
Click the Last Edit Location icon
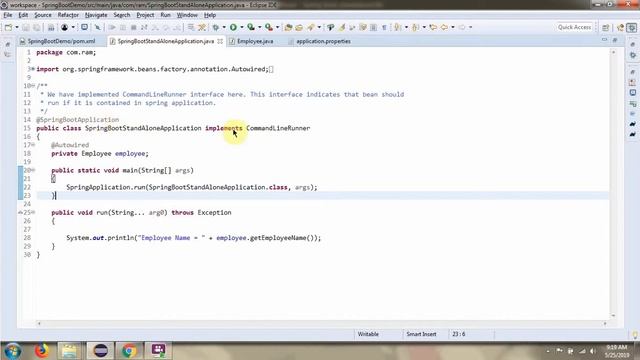(433, 27)
